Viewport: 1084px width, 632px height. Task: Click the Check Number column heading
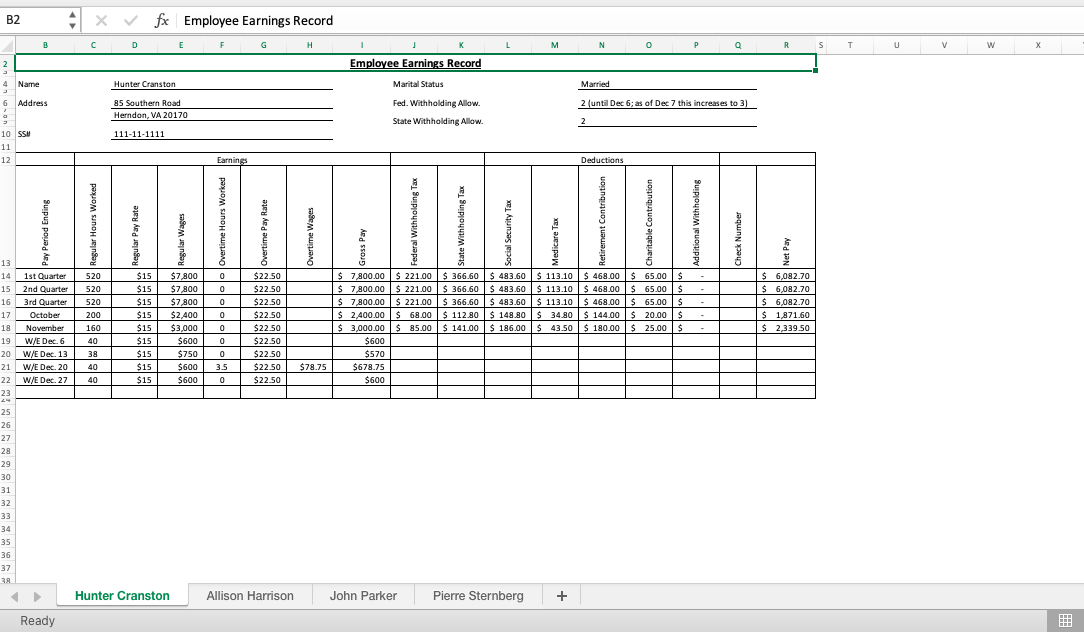(x=738, y=217)
